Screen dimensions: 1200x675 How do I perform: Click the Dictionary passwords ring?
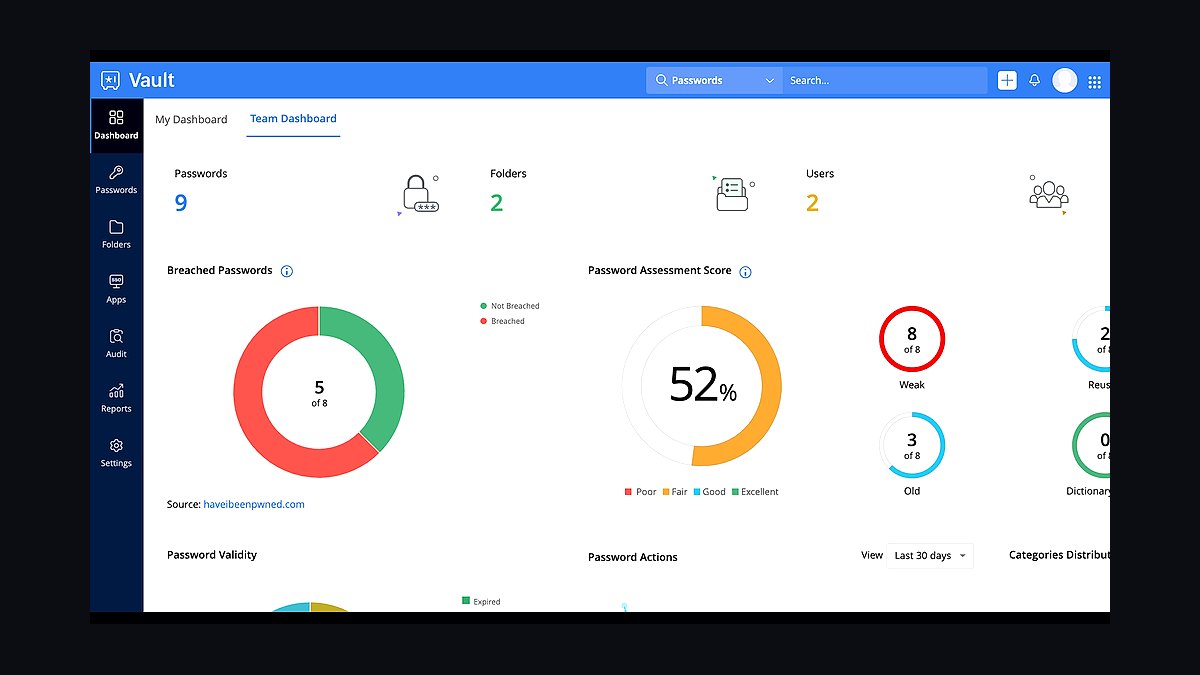[x=1091, y=445]
